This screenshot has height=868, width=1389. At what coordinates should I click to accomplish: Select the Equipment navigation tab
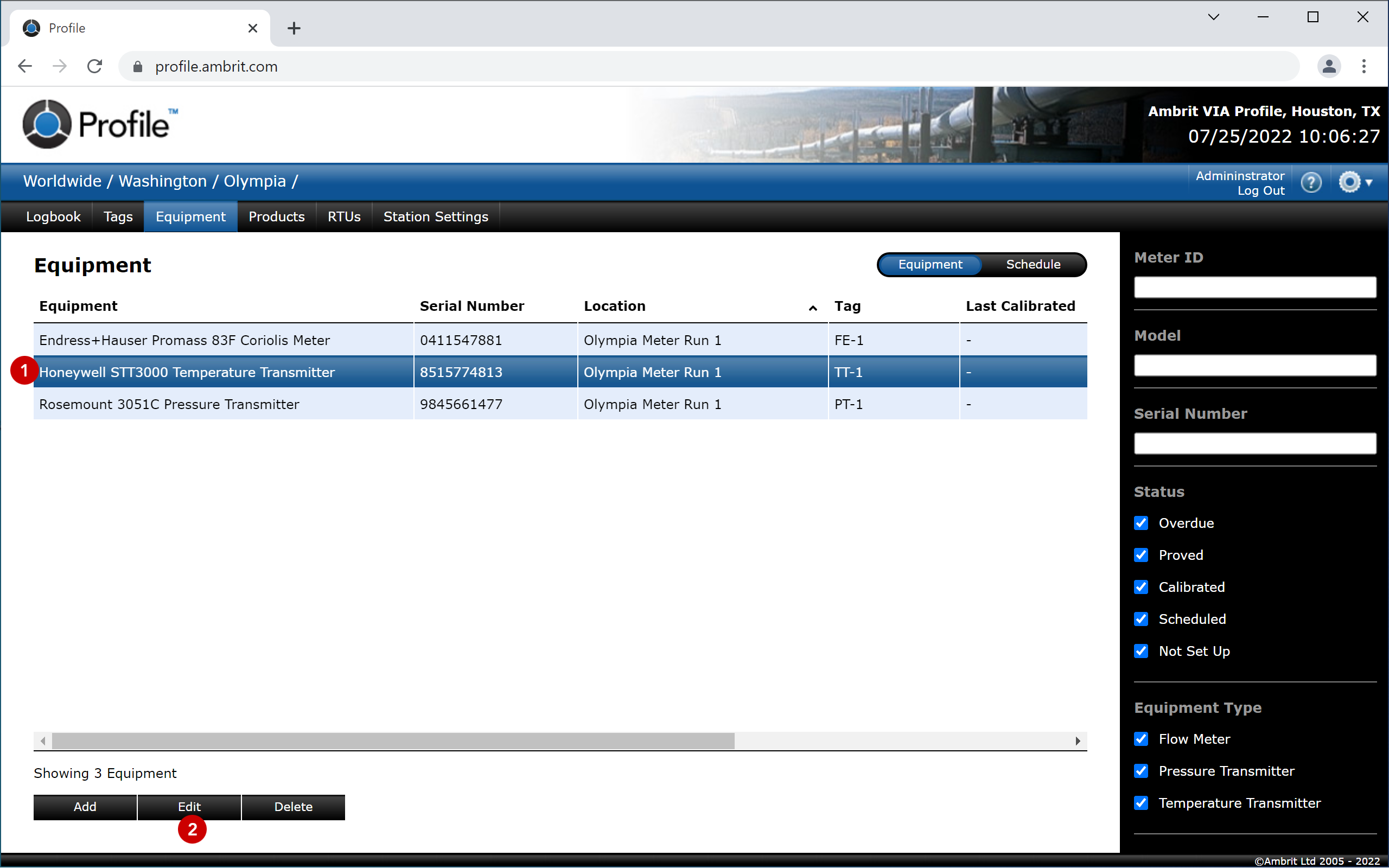[190, 217]
